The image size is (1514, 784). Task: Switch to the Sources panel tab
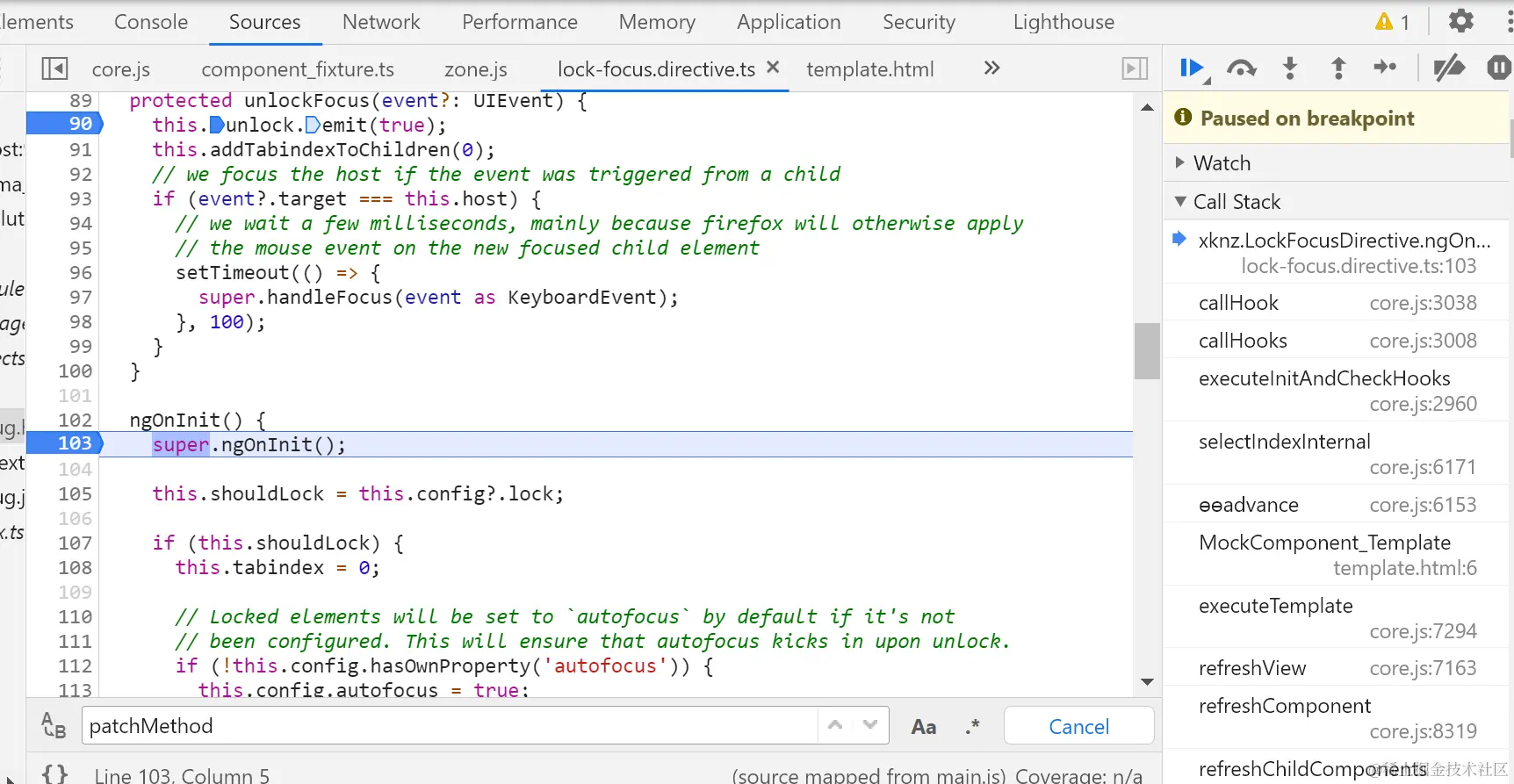[264, 22]
